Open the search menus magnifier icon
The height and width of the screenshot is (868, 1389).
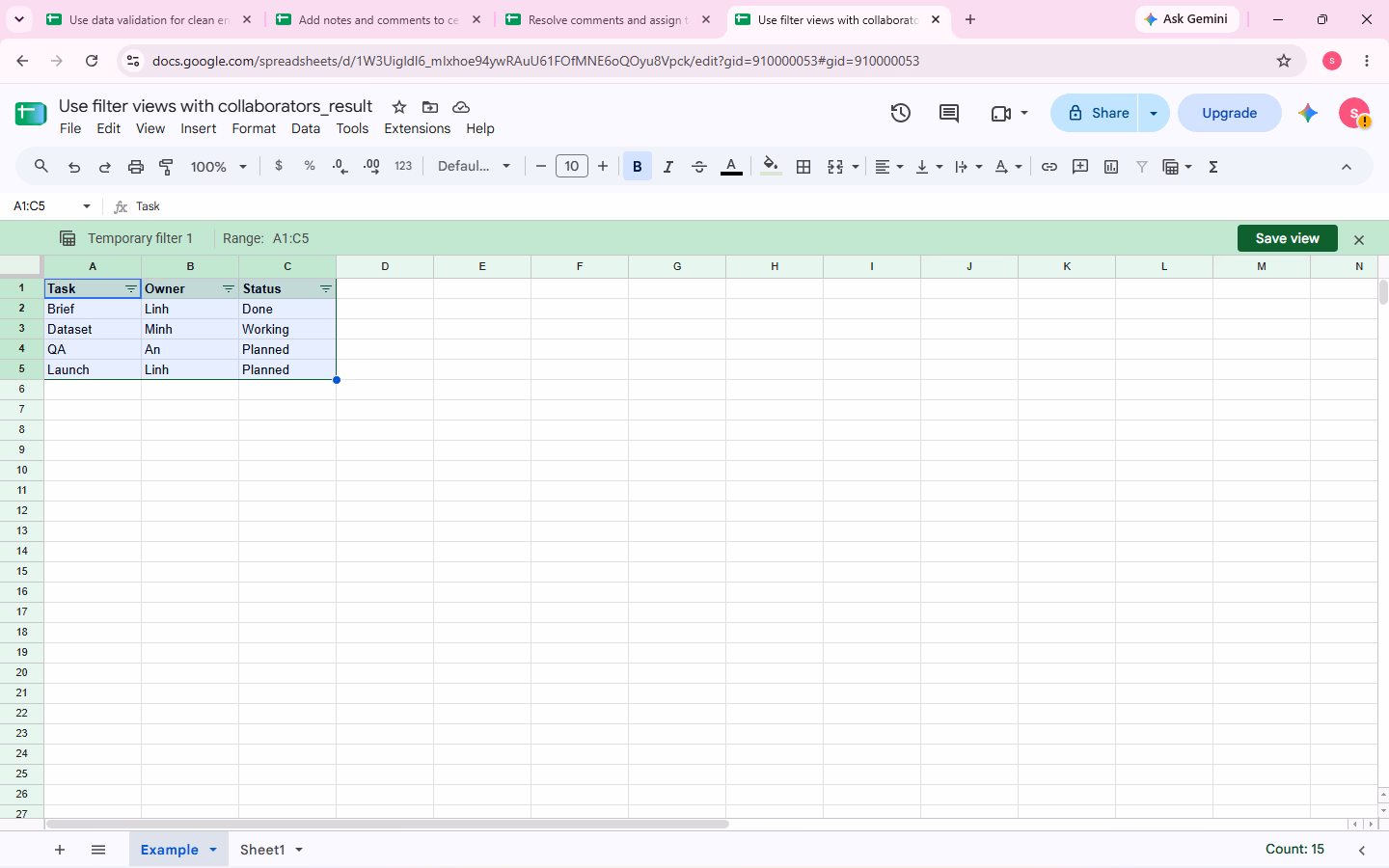click(x=41, y=167)
